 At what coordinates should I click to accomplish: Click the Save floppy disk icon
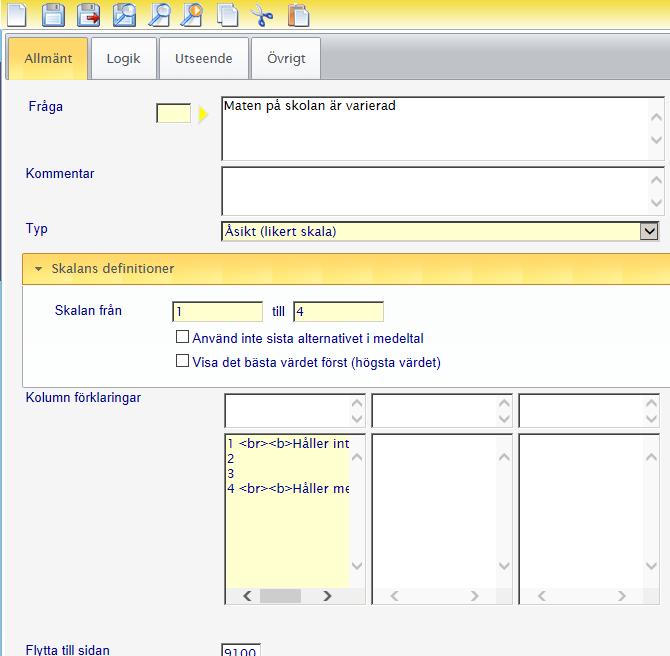click(53, 15)
